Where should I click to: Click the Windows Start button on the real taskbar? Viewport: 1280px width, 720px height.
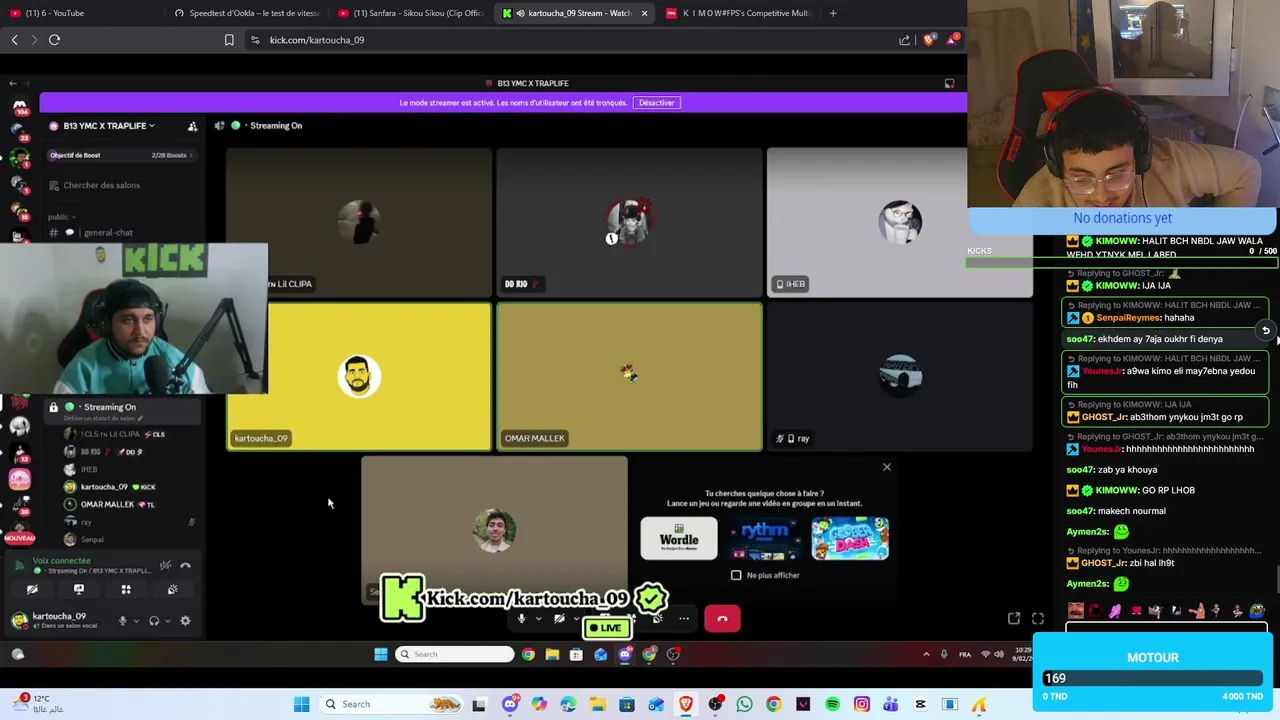click(x=301, y=704)
